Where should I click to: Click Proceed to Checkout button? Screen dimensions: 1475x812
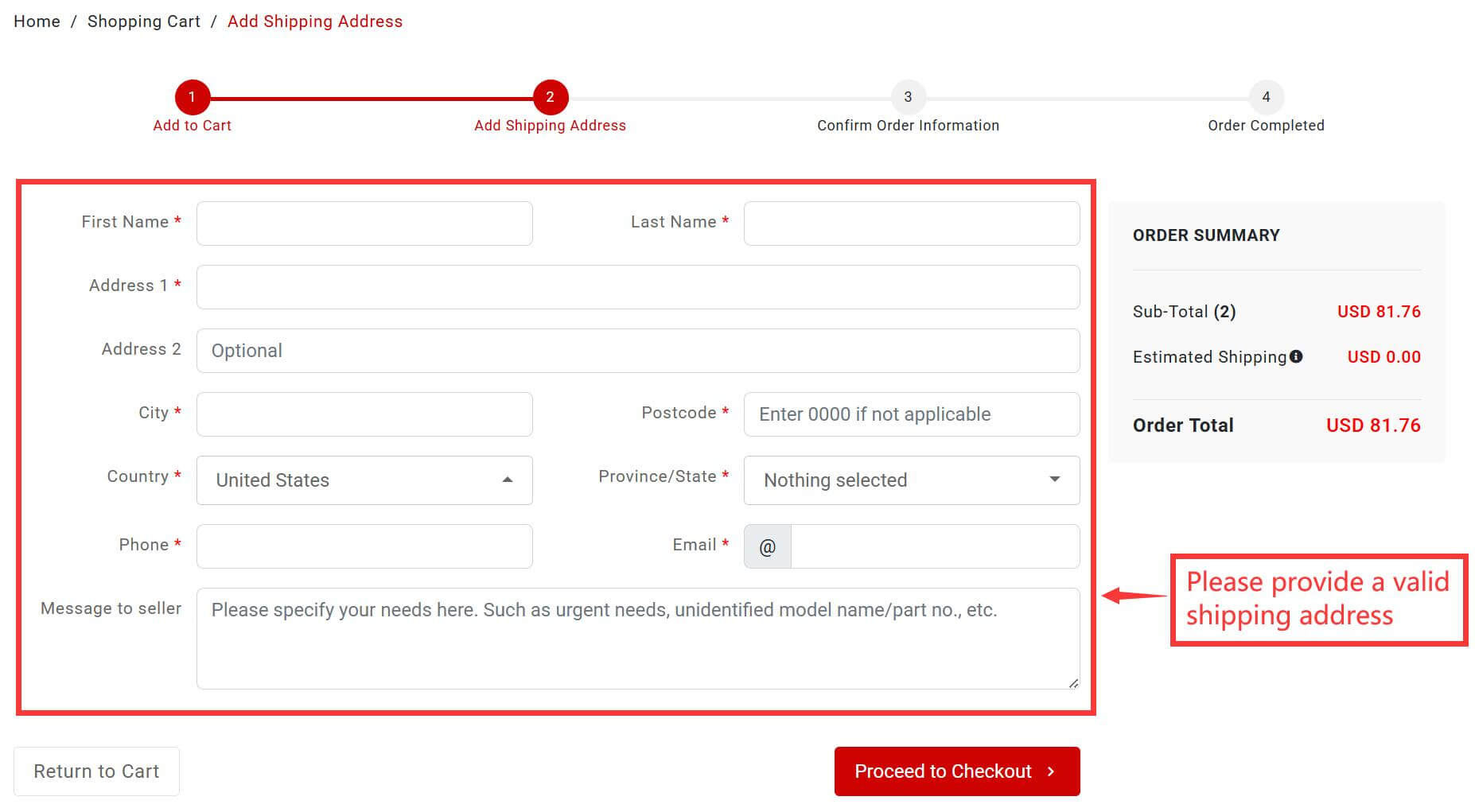(957, 771)
